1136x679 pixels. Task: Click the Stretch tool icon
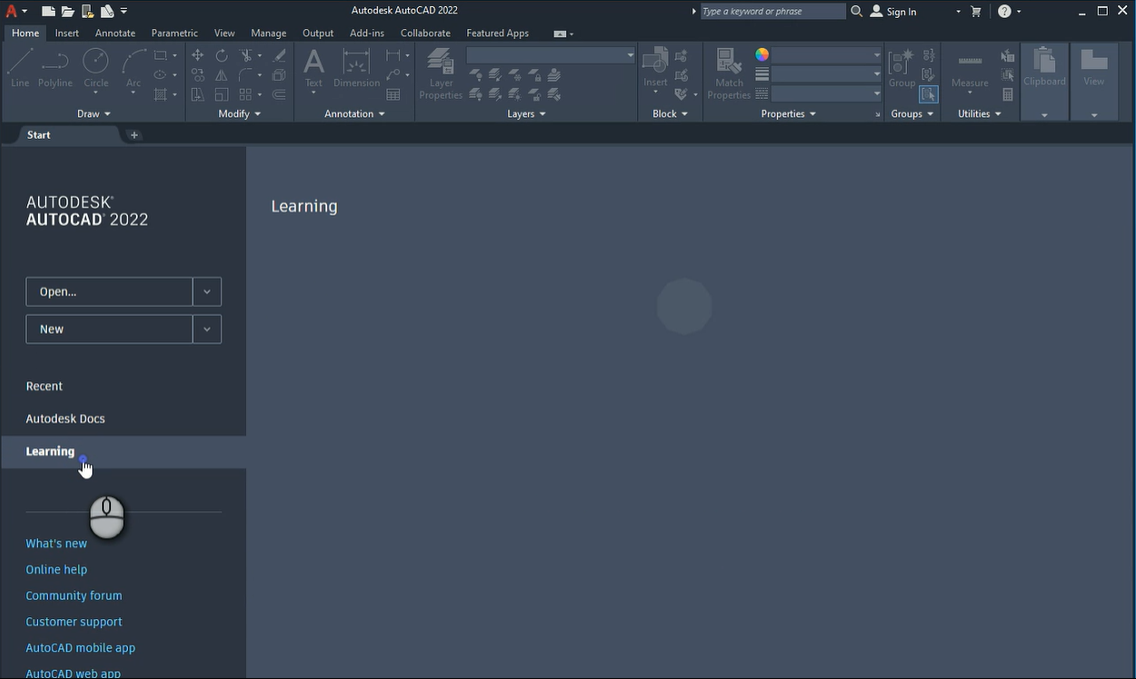click(x=197, y=94)
